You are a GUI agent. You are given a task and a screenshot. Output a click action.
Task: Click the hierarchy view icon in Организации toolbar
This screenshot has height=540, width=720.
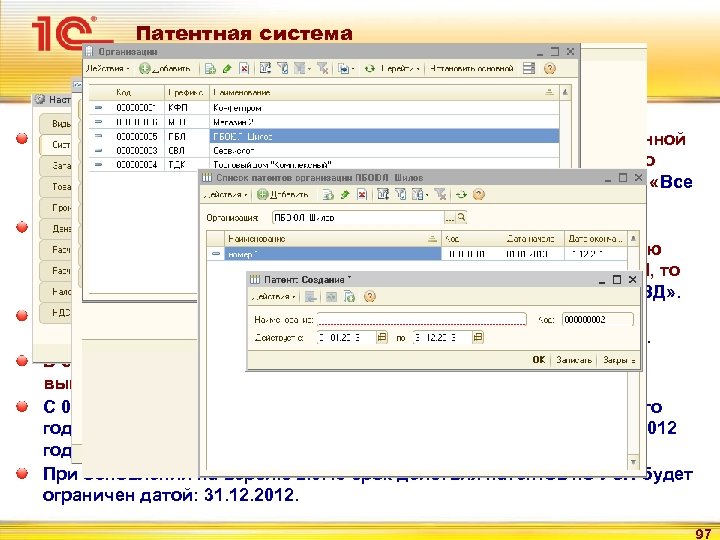tap(265, 68)
